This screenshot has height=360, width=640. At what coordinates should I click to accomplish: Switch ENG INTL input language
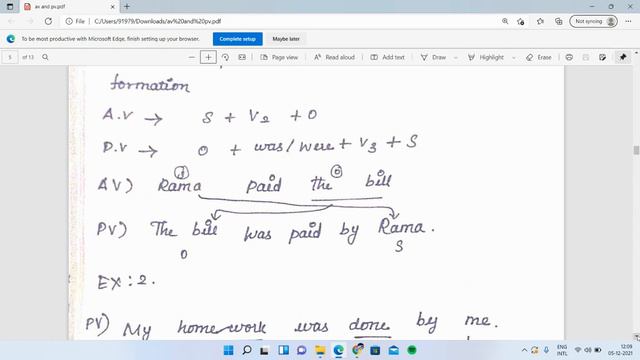(562, 350)
